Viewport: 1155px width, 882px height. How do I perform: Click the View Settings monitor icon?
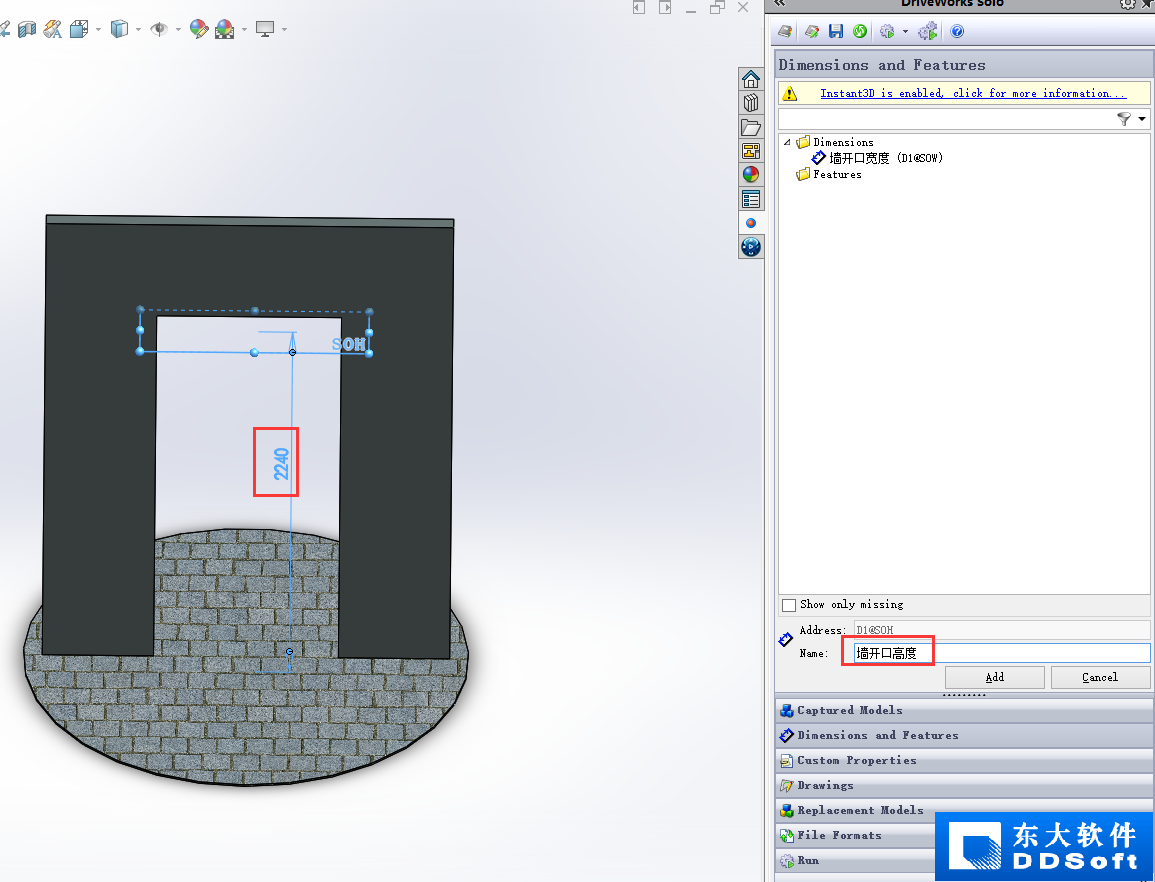click(264, 29)
